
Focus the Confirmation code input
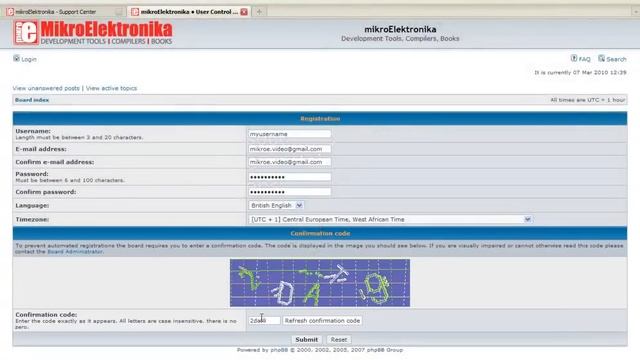(x=264, y=321)
